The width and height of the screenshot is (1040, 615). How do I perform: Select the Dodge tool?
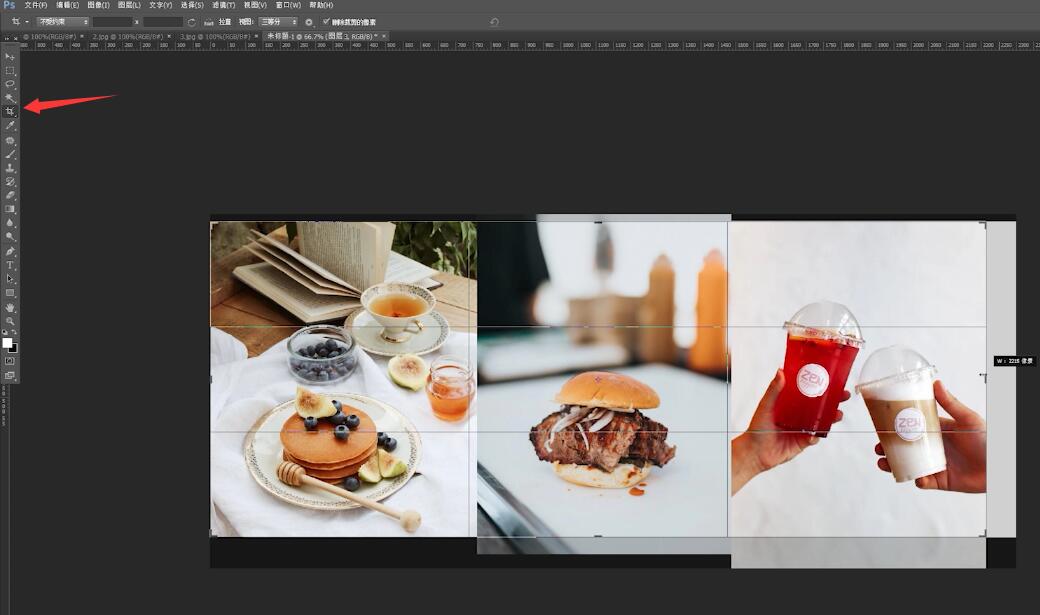point(10,237)
